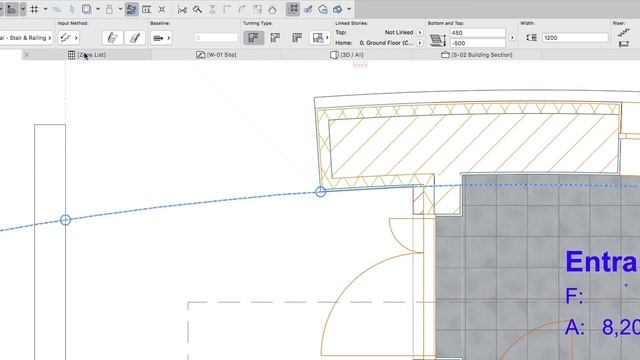The width and height of the screenshot is (640, 360).
Task: Click the stair height Bottom and Top icon
Action: [x=438, y=40]
